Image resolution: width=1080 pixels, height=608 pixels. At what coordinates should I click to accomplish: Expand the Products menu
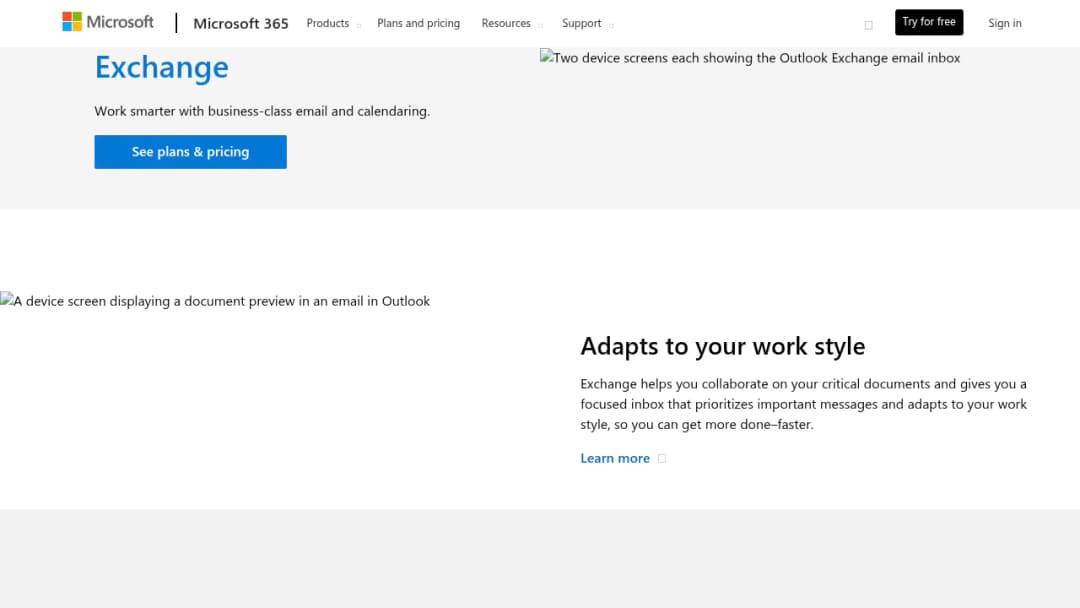click(x=333, y=23)
